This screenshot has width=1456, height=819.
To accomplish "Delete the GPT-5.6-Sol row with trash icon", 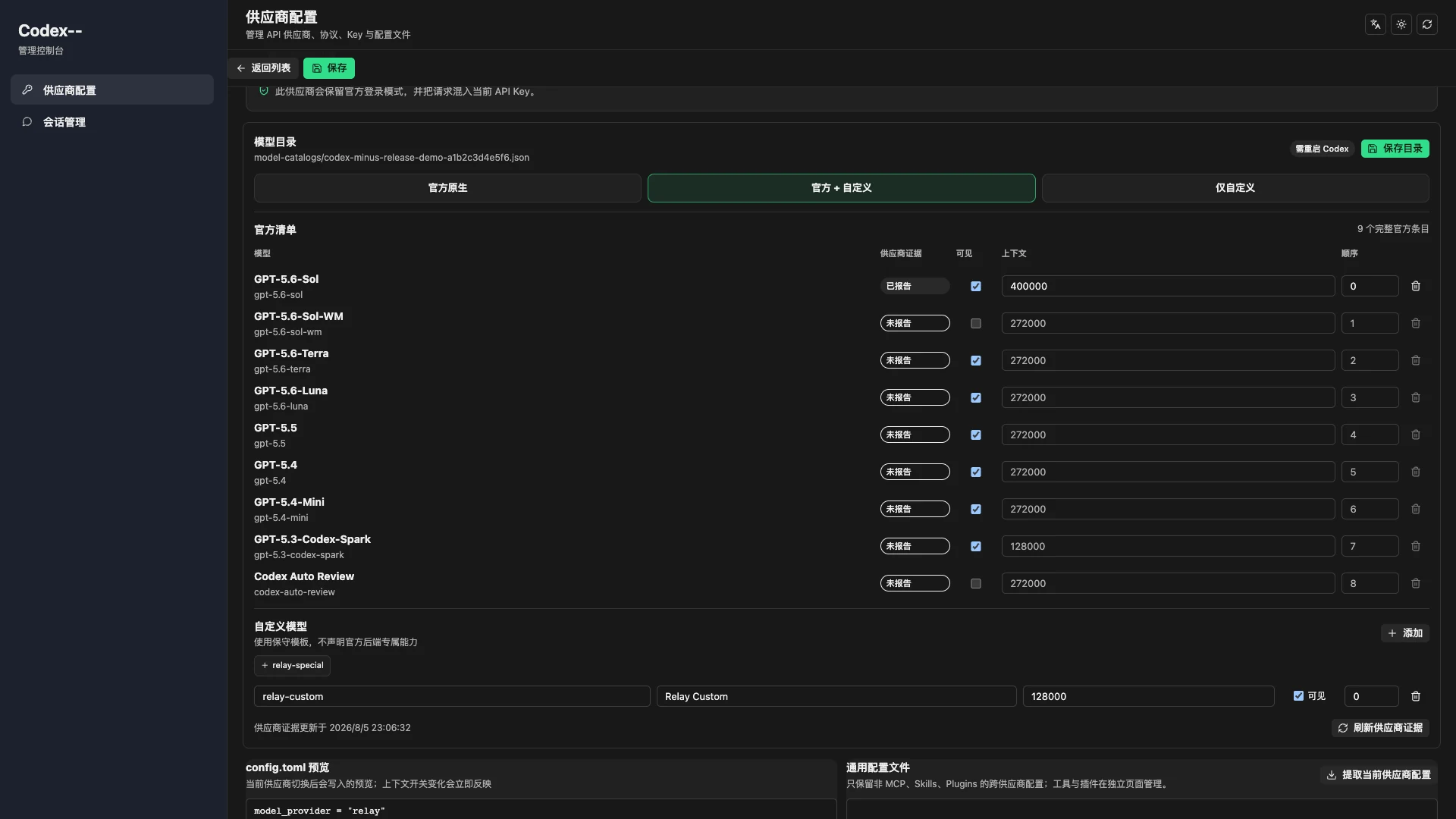I will click(1415, 286).
